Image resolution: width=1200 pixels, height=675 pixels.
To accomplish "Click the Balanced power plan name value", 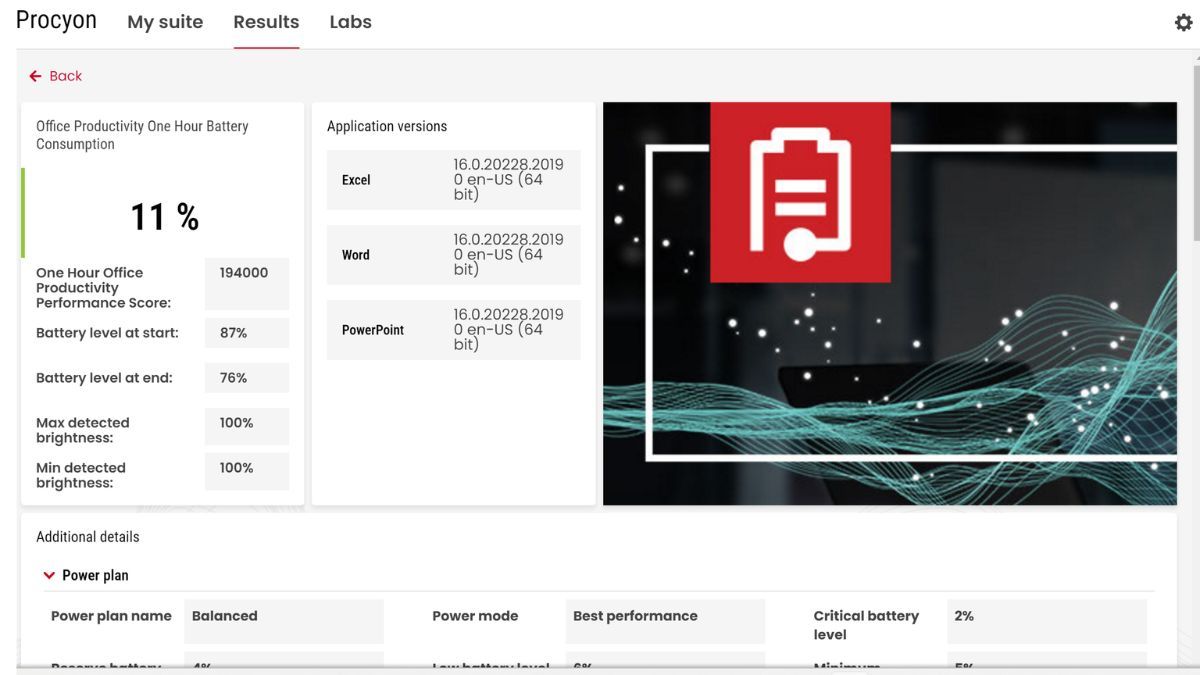I will pyautogui.click(x=284, y=621).
